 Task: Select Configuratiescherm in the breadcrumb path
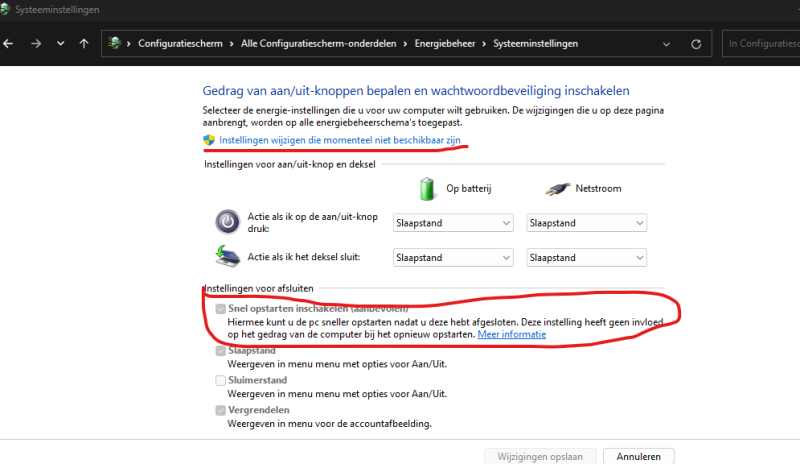tap(179, 44)
